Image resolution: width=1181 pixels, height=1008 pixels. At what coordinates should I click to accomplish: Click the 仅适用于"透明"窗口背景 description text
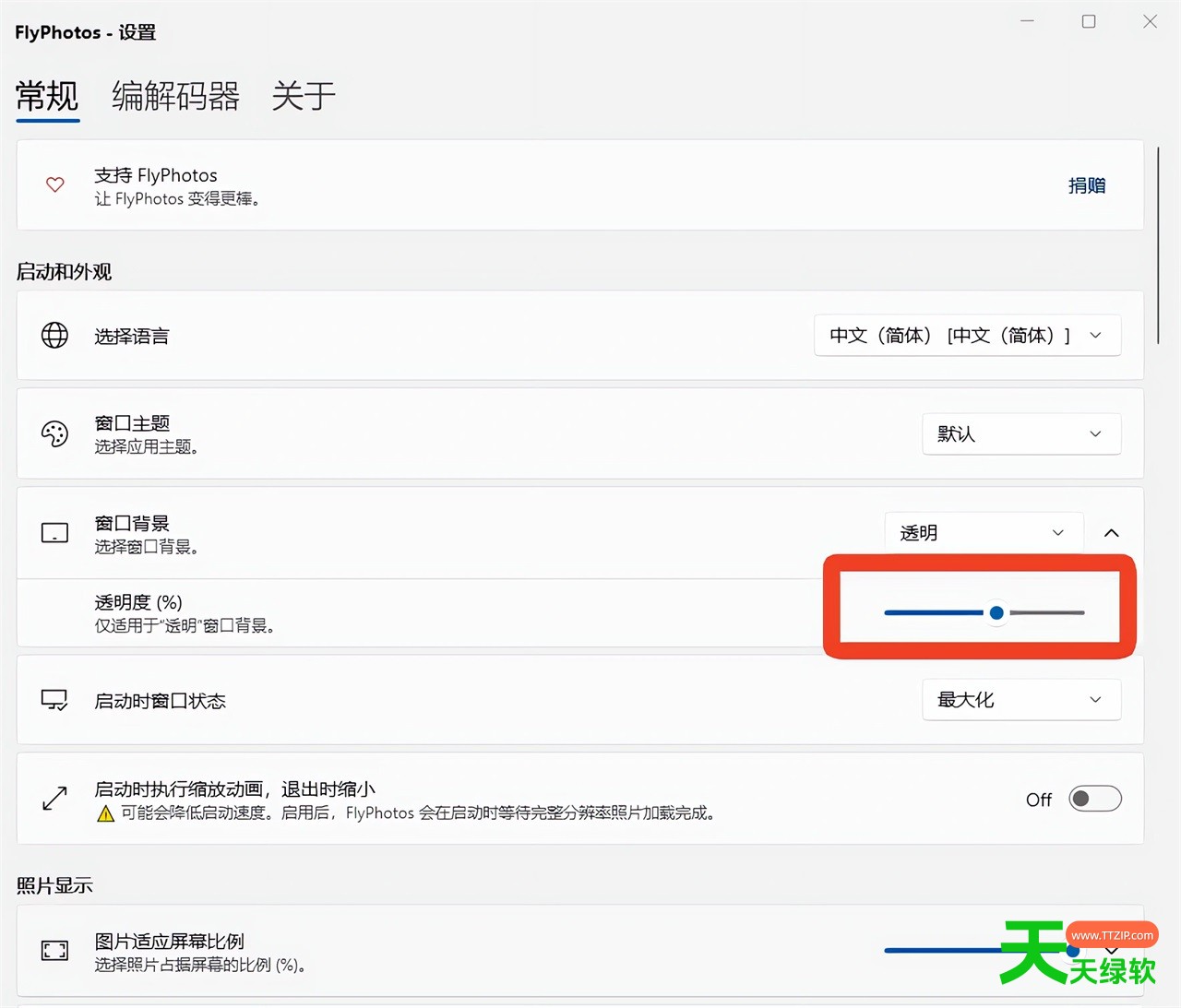[185, 626]
